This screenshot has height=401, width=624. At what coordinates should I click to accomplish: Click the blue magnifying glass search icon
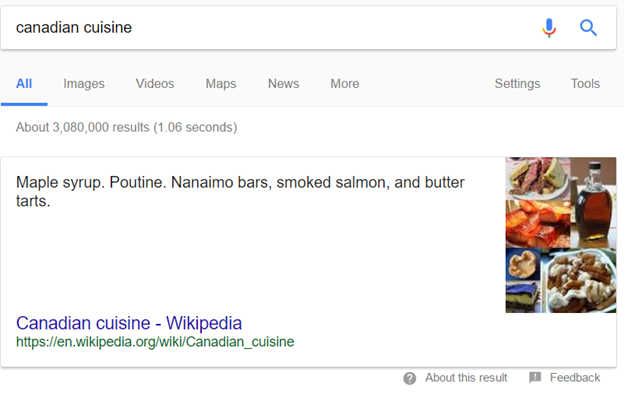pos(588,28)
